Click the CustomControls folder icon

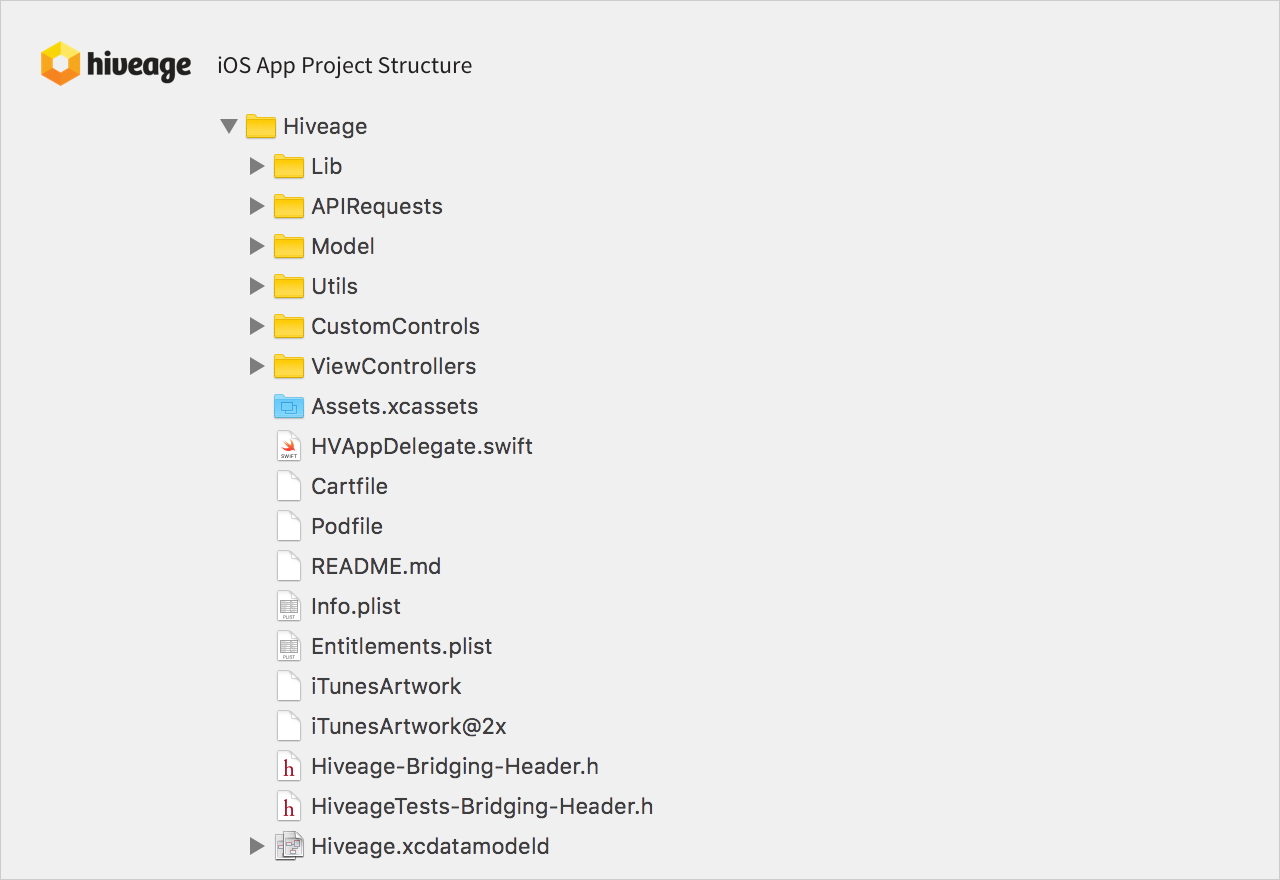[x=289, y=326]
